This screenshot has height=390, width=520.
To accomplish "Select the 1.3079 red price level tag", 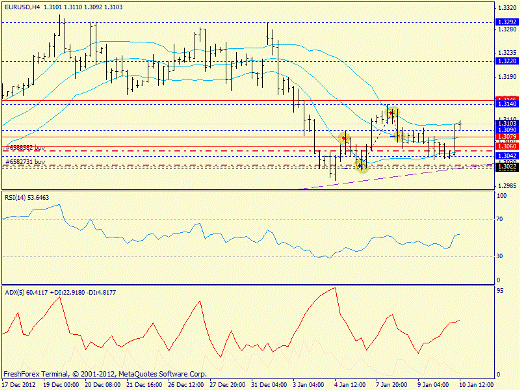I will point(507,137).
